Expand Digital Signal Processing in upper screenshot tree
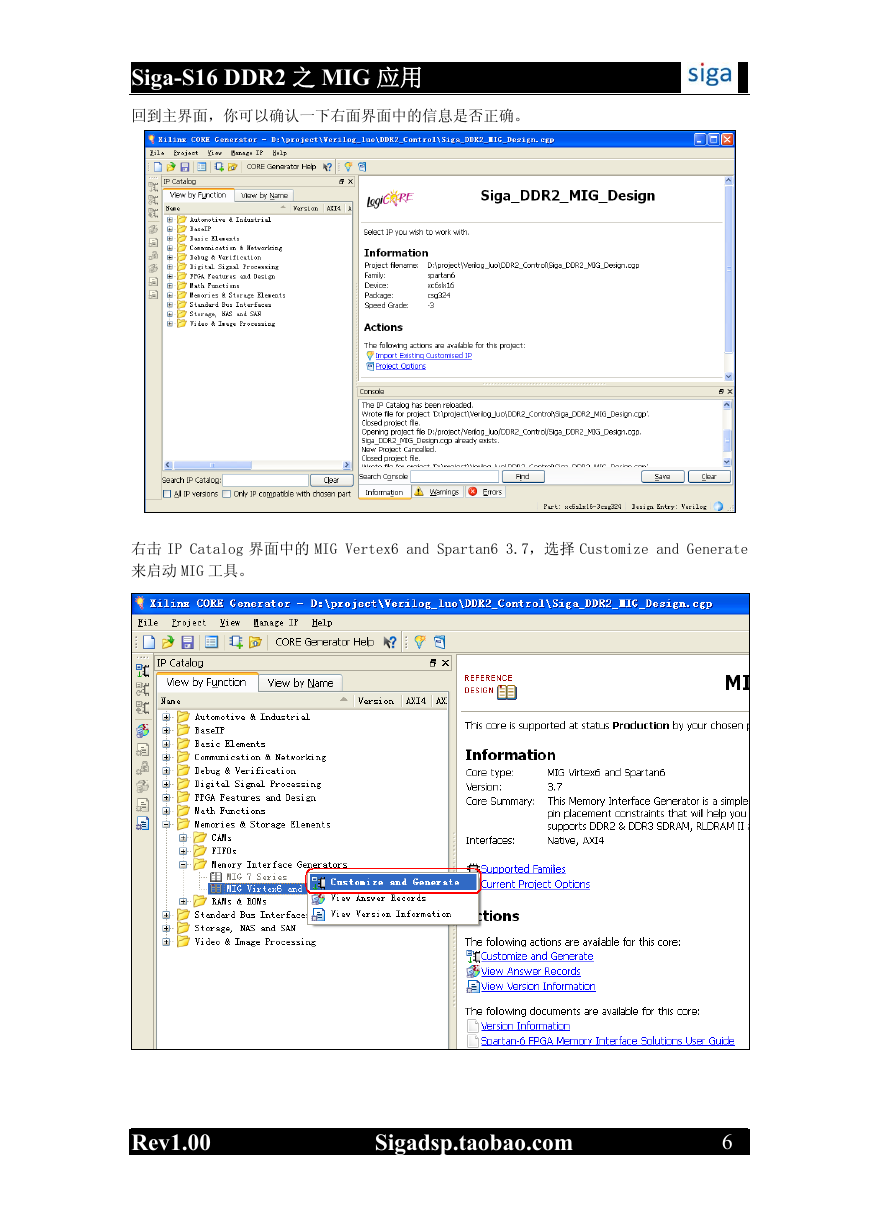Image resolution: width=869 pixels, height=1228 pixels. 170,267
